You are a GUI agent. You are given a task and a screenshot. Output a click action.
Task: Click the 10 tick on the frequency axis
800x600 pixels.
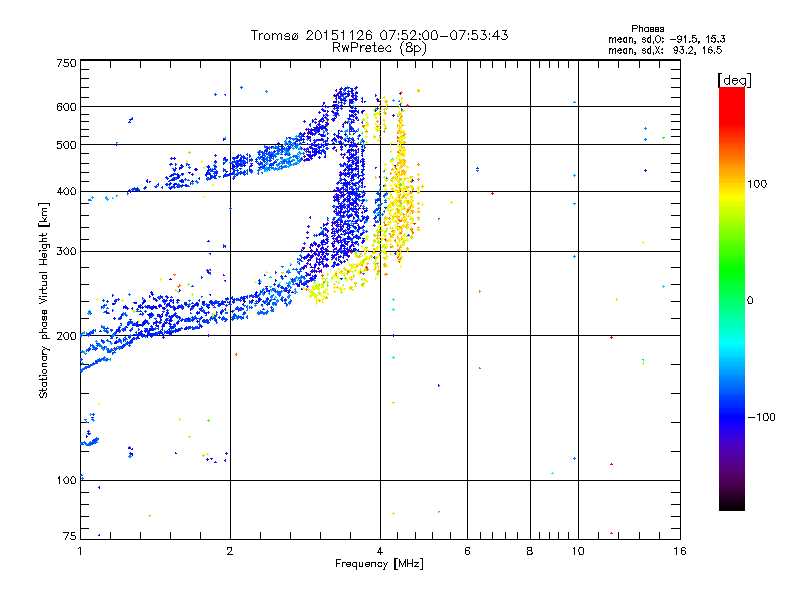[577, 551]
